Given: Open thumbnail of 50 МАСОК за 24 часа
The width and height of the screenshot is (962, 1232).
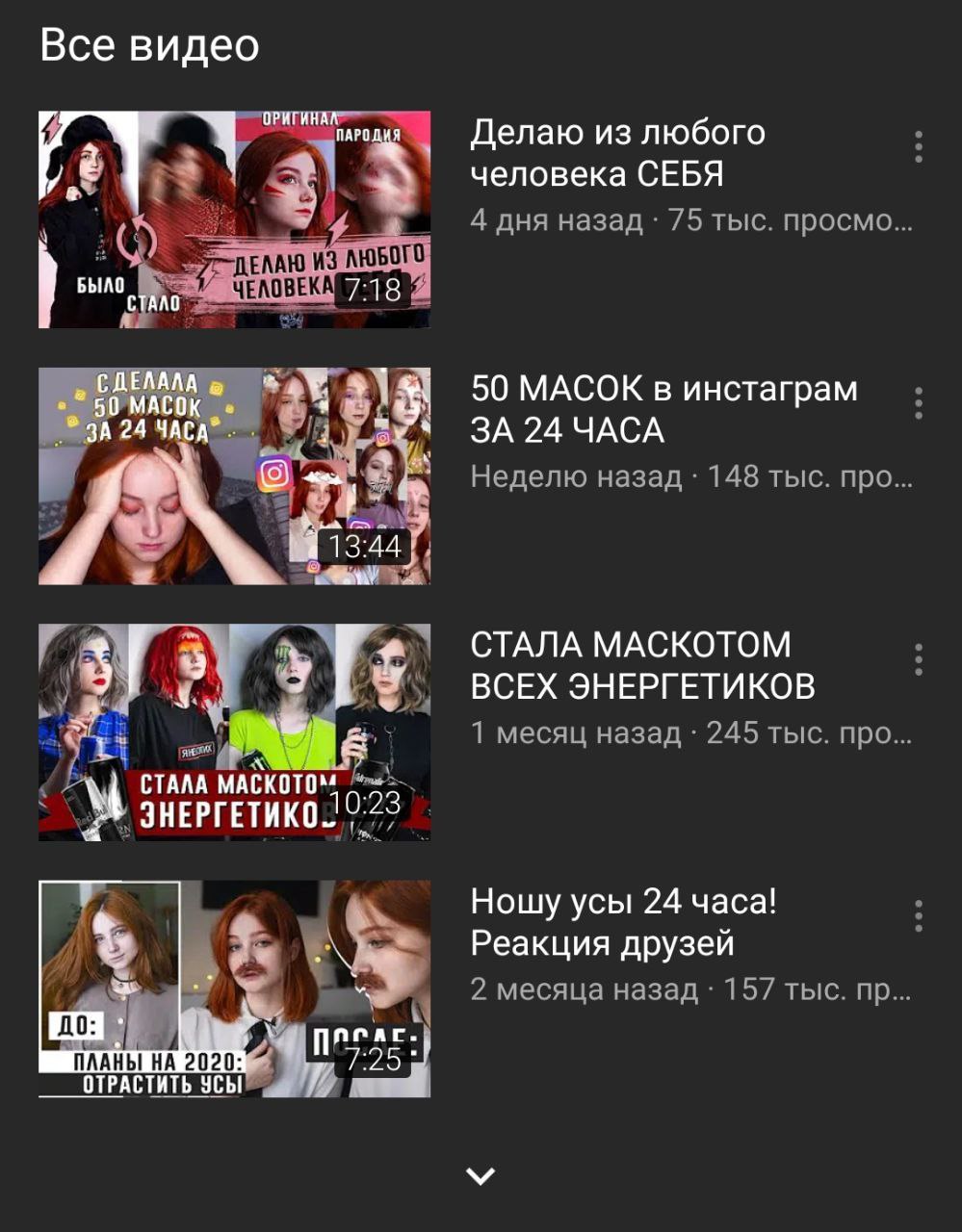Looking at the screenshot, I should pyautogui.click(x=234, y=475).
